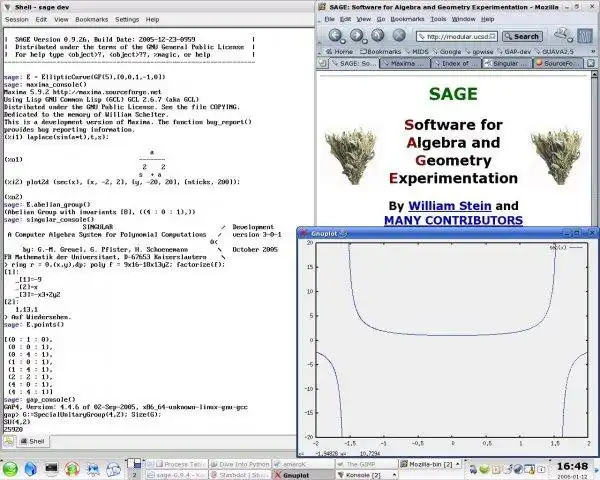Open the Bookmarks folder in personal toolbar
The image size is (600, 480).
tap(380, 51)
